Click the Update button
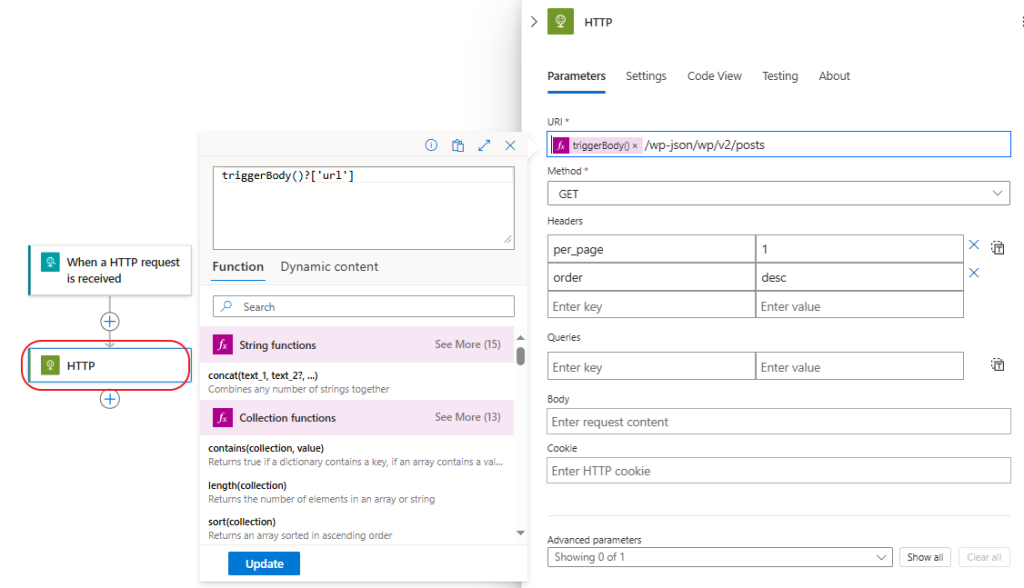 [264, 564]
